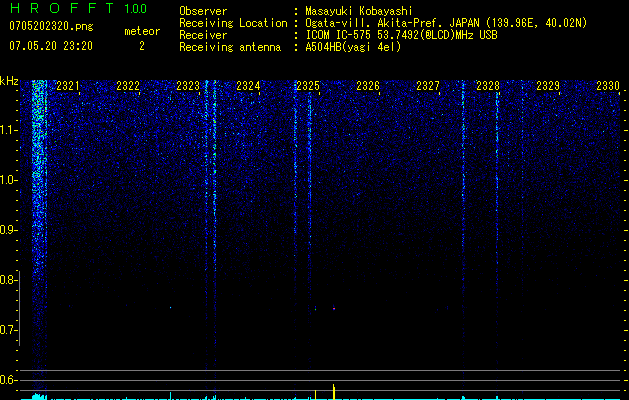Click the meteor label
The width and height of the screenshot is (629, 400).
click(x=142, y=31)
